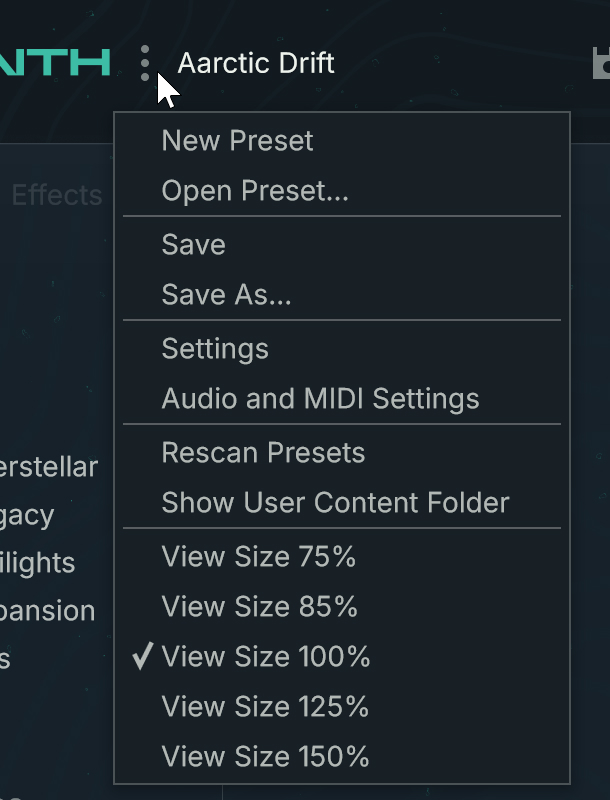Set View Size to 150%
The width and height of the screenshot is (610, 800).
coord(263,757)
